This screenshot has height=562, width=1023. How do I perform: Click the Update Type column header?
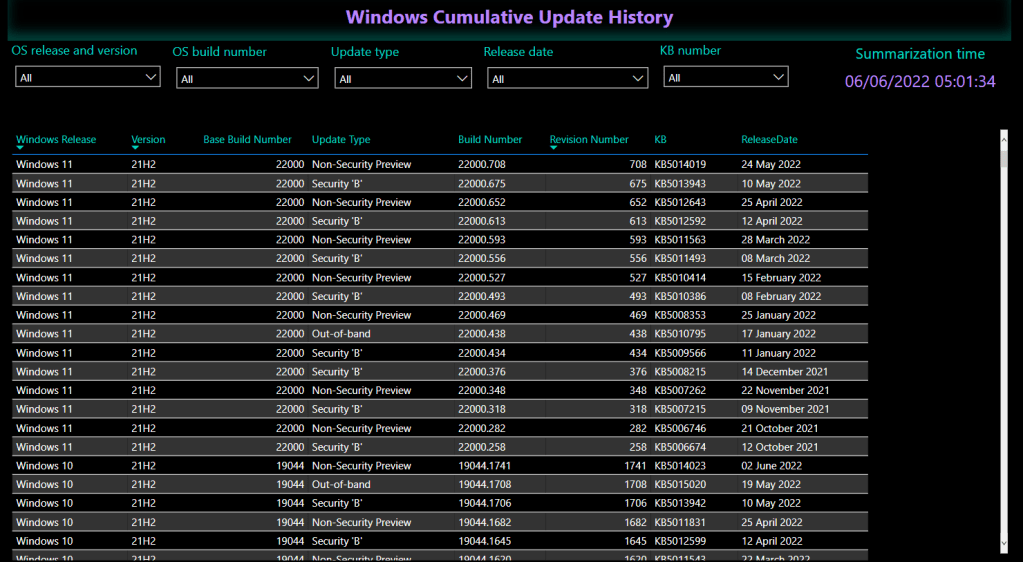[341, 140]
